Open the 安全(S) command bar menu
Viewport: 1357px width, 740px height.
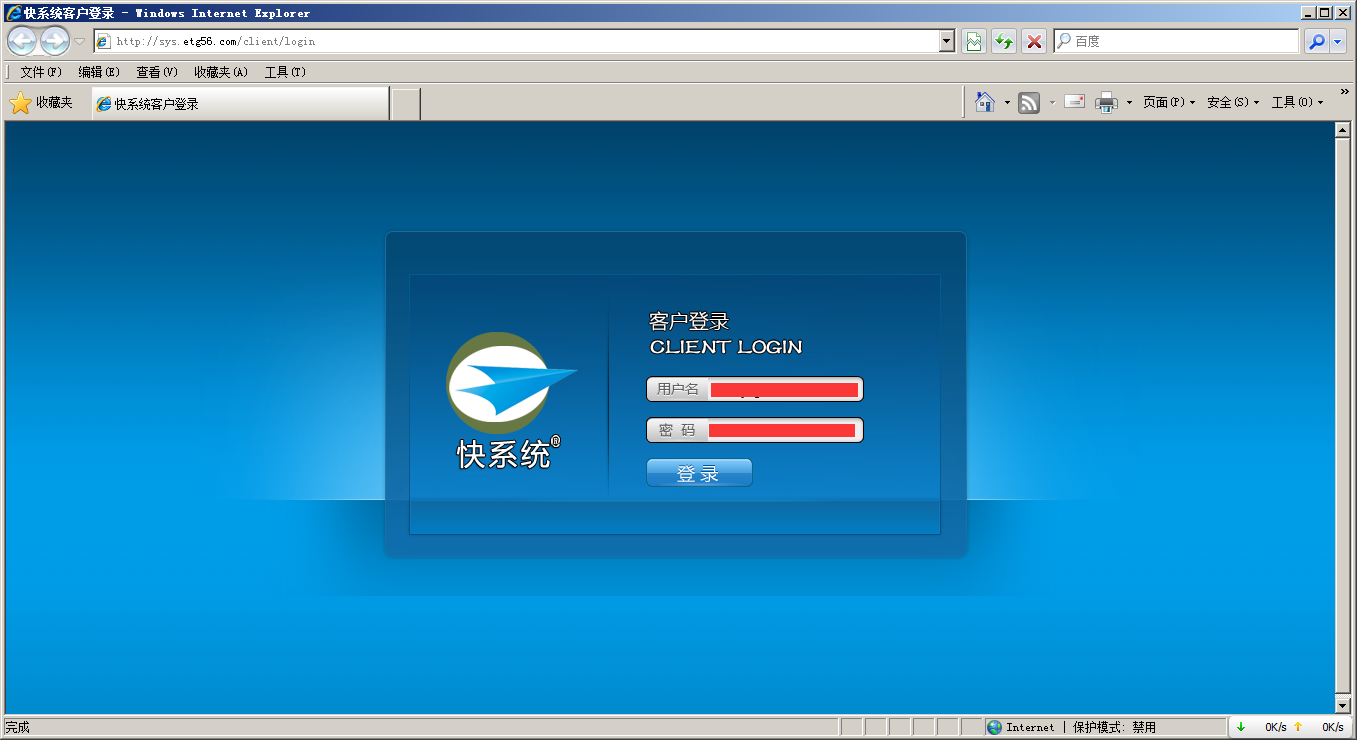(x=1233, y=102)
